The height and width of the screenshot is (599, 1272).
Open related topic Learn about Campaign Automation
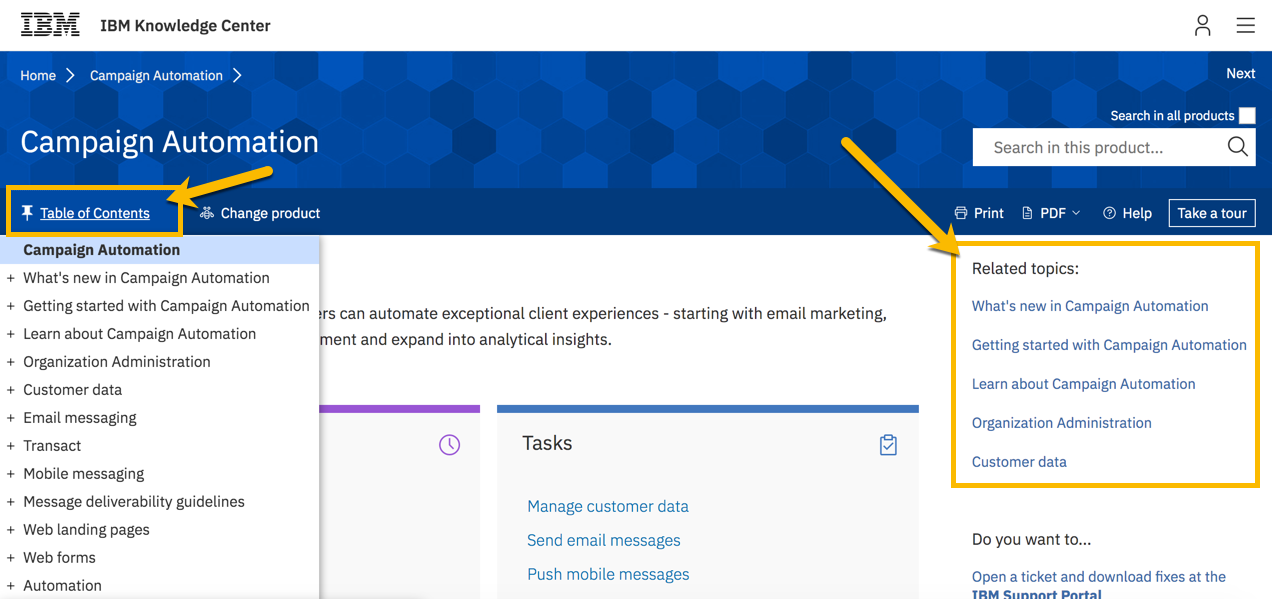coord(1083,384)
